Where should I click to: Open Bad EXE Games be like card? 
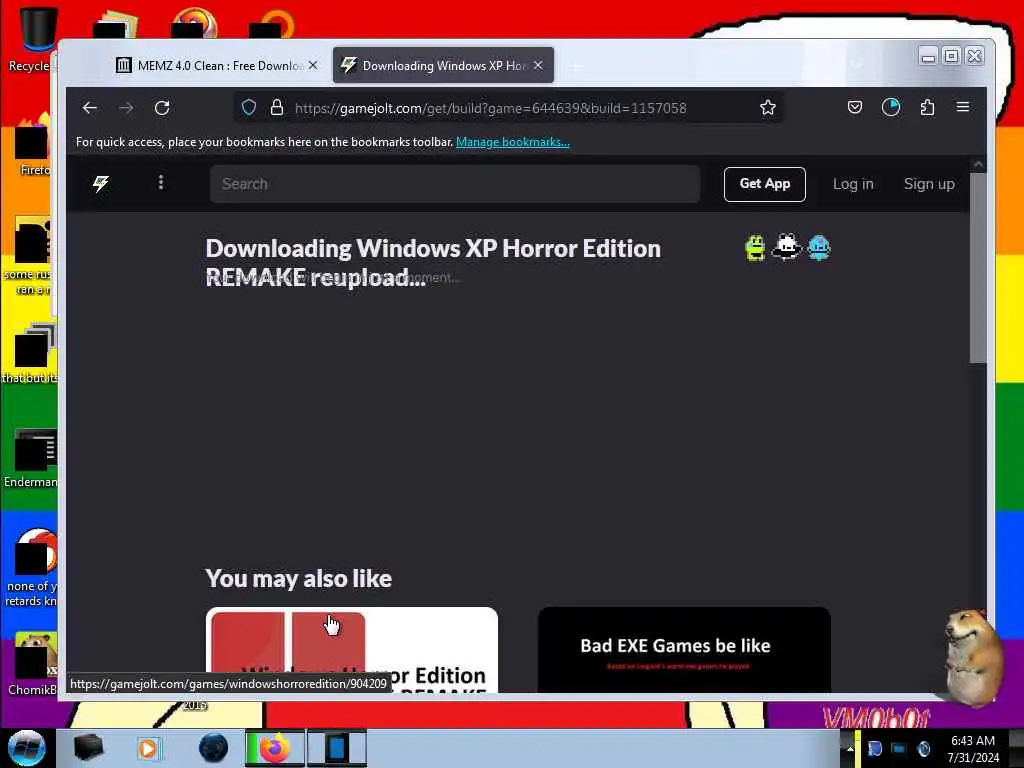point(684,649)
